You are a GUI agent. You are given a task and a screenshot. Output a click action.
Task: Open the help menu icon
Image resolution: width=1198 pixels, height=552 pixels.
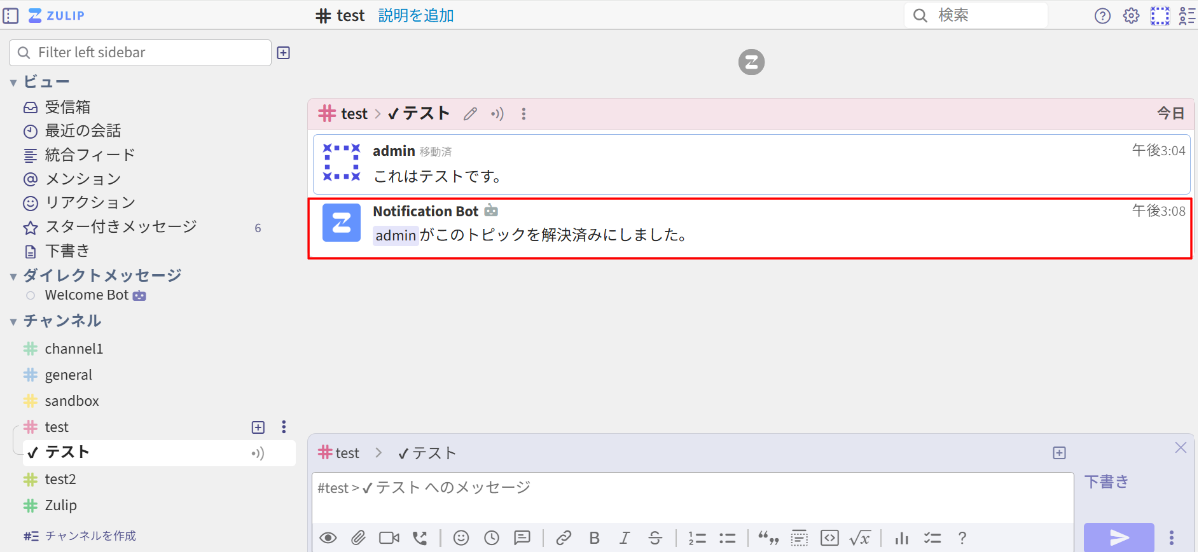click(x=1102, y=16)
